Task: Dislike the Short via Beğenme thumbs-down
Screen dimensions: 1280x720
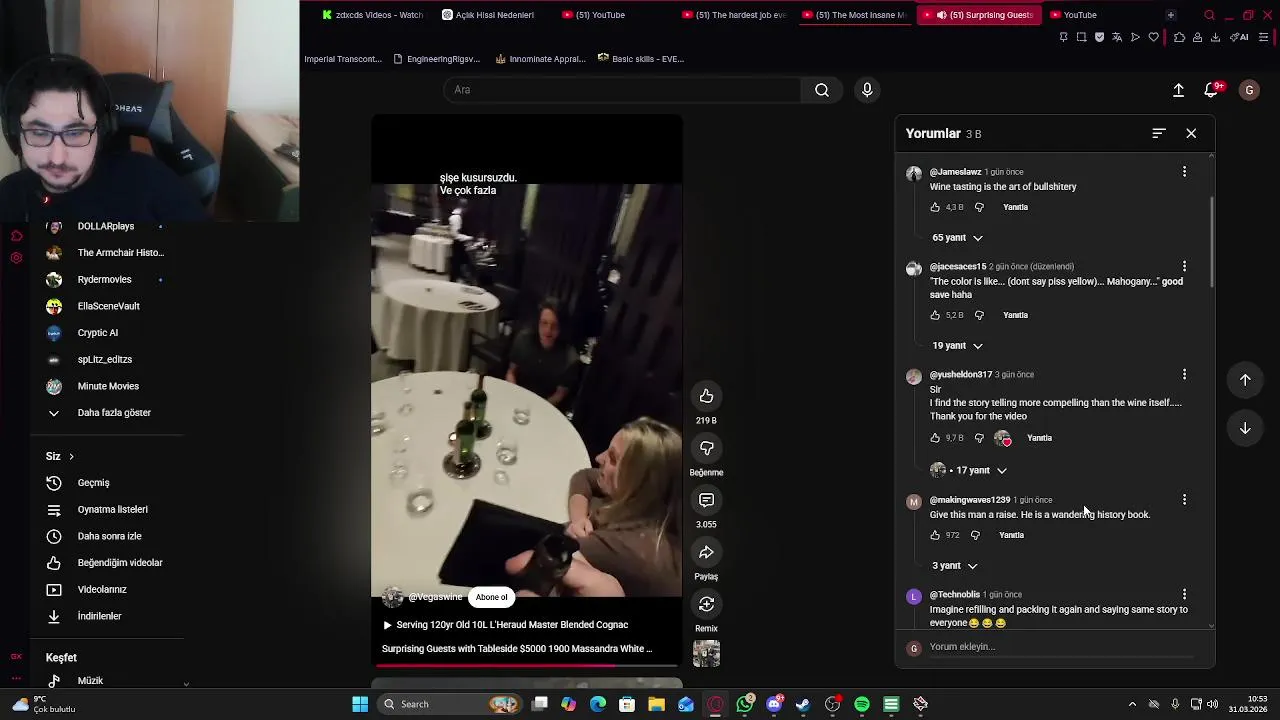Action: pos(706,448)
